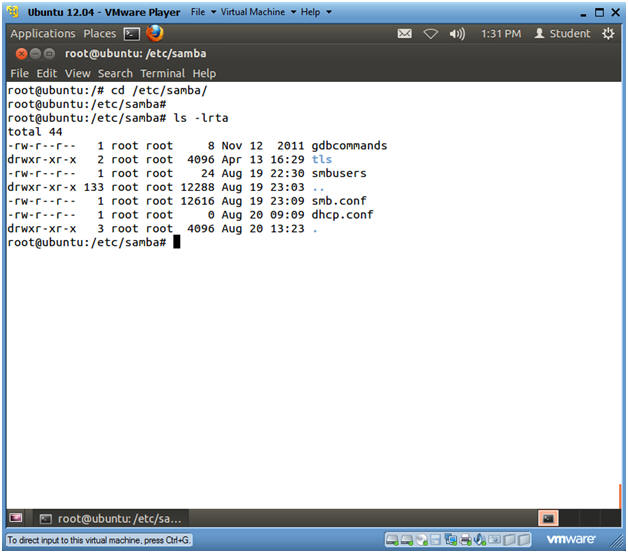
Task: Open the terminal Search menu
Action: coord(115,74)
